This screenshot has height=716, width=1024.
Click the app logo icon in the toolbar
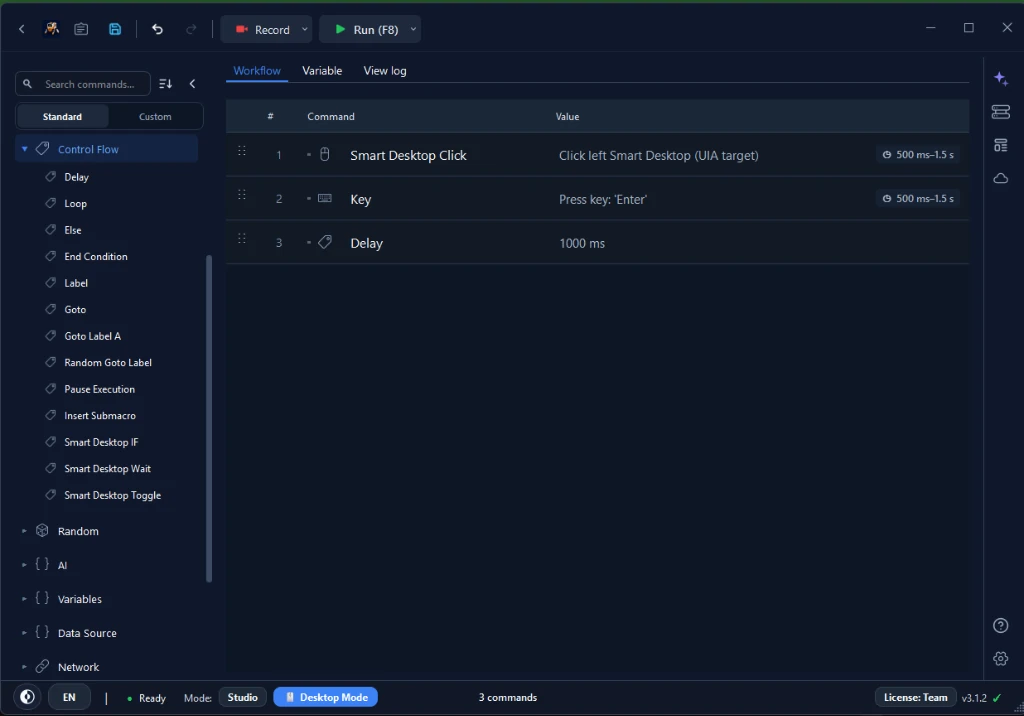52,29
